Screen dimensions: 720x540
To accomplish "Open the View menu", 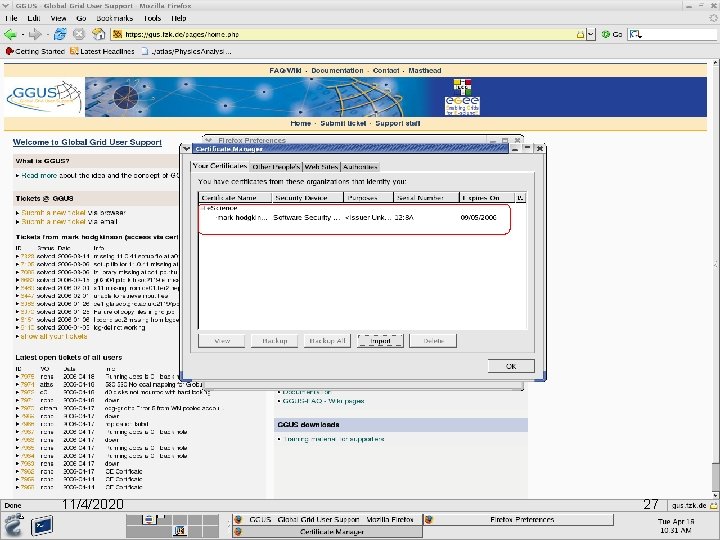I will tap(58, 18).
